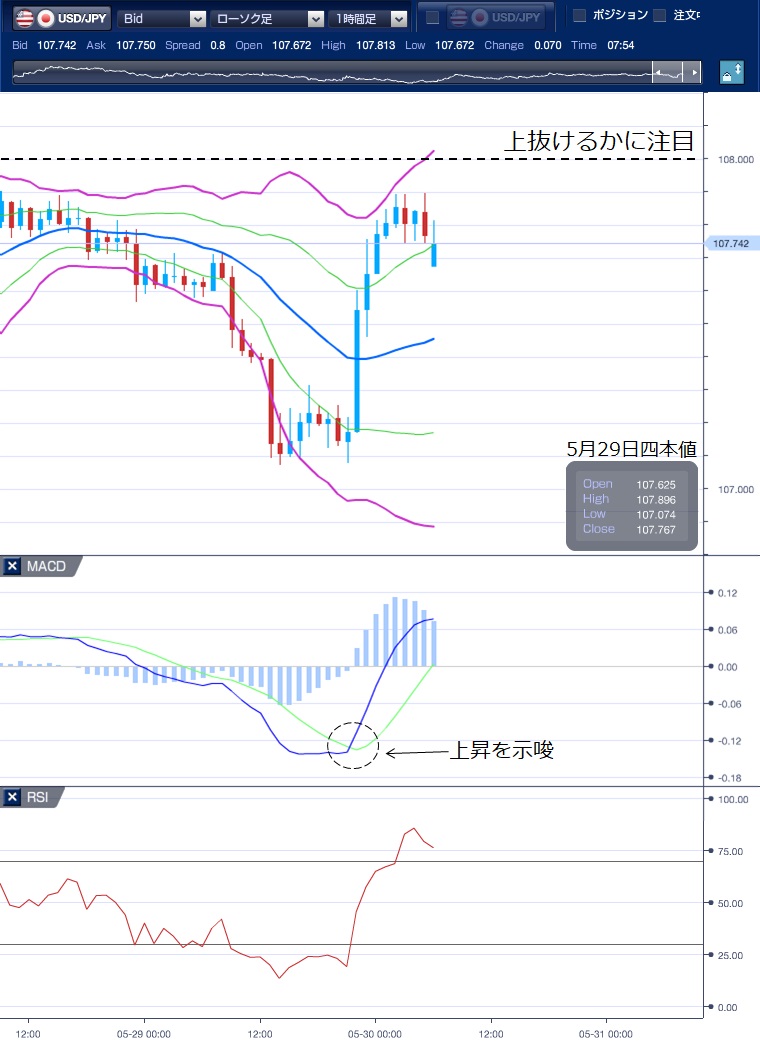The image size is (760, 1048).
Task: Enable the ポジション checkbox
Action: click(579, 16)
